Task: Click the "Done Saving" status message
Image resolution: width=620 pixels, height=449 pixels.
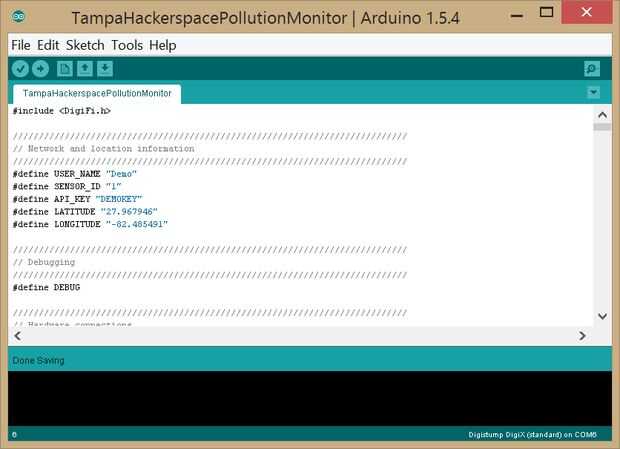Action: [x=38, y=360]
